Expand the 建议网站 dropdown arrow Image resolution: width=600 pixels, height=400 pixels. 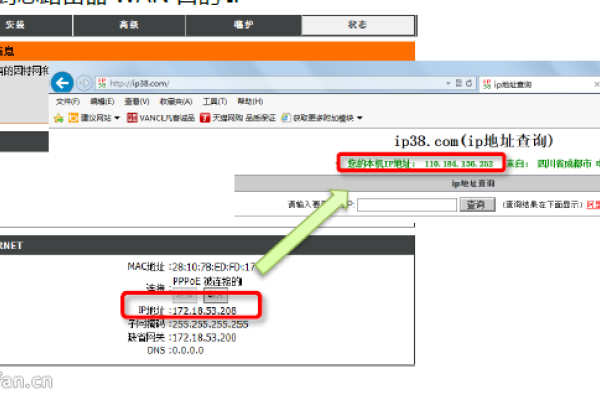click(x=117, y=118)
